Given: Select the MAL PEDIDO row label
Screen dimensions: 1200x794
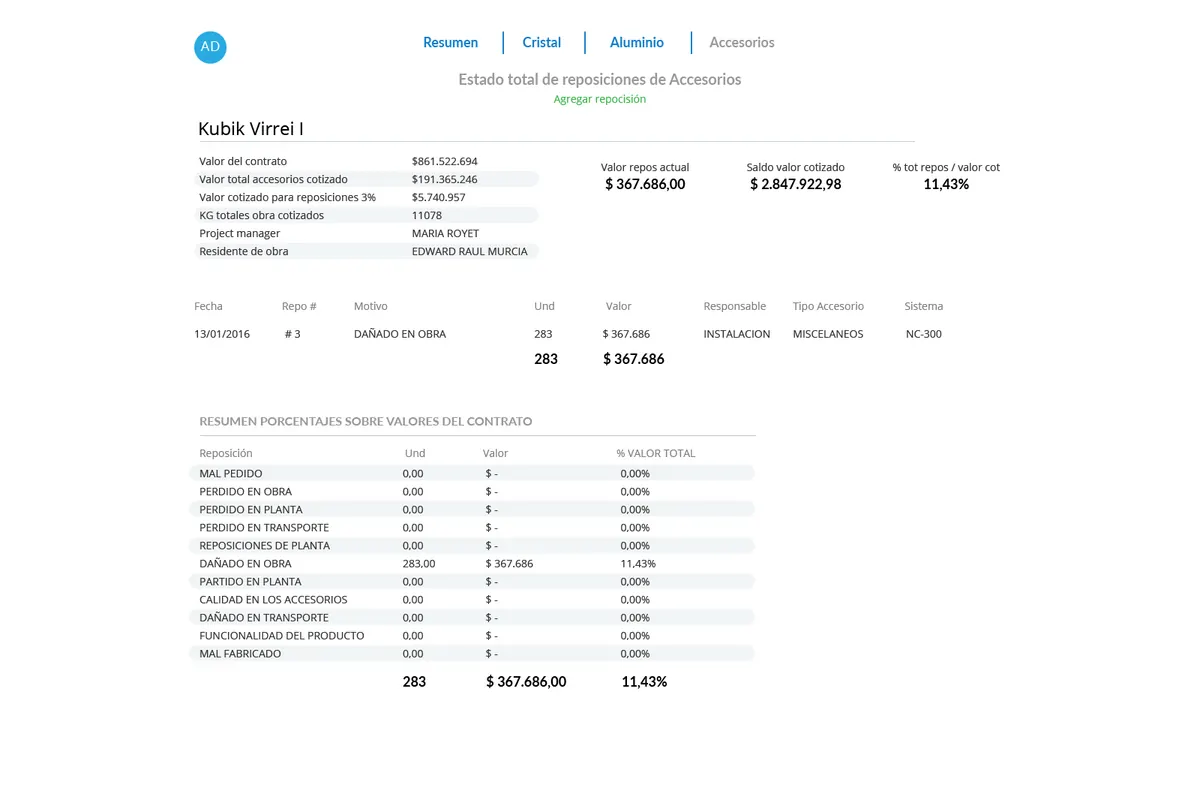Looking at the screenshot, I should (x=231, y=473).
